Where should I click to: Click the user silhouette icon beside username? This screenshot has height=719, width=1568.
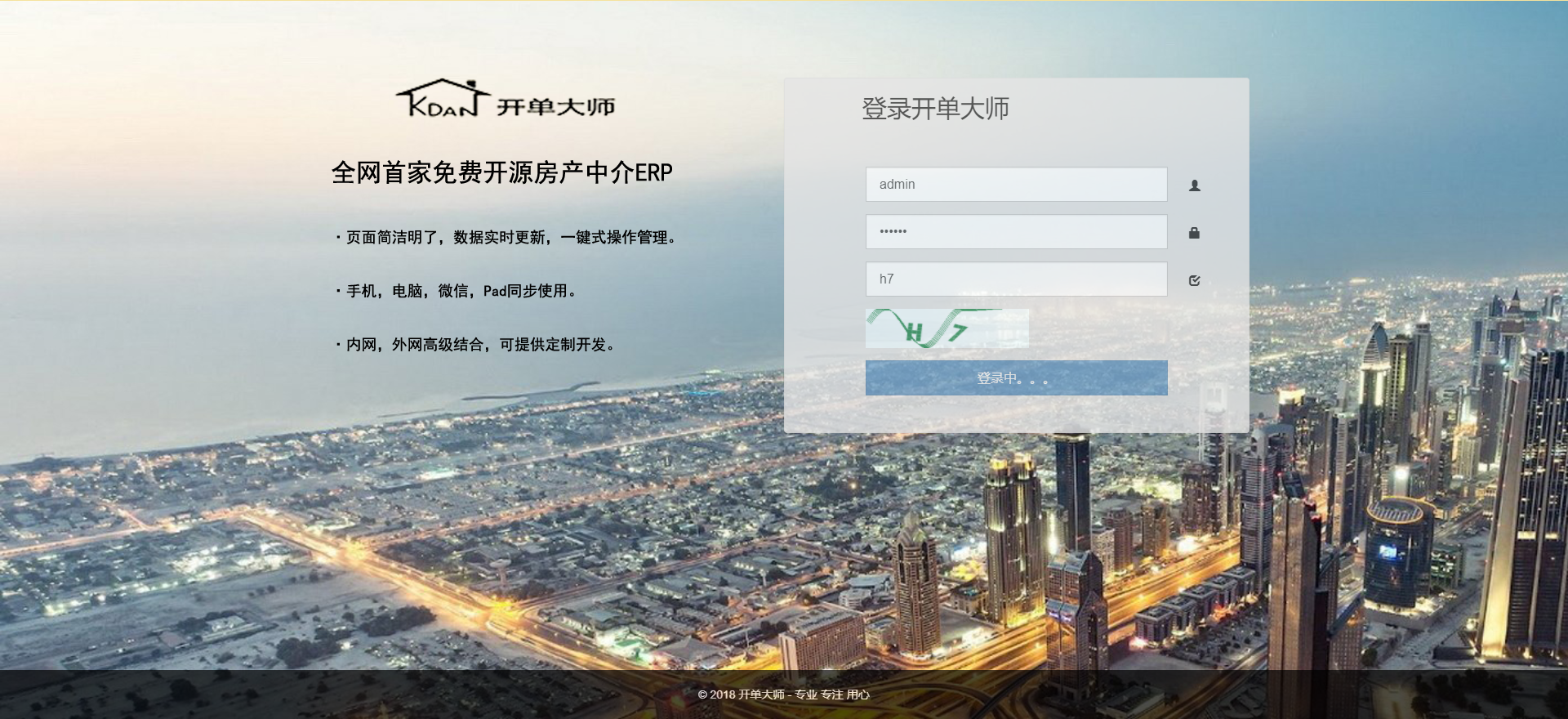click(x=1194, y=185)
